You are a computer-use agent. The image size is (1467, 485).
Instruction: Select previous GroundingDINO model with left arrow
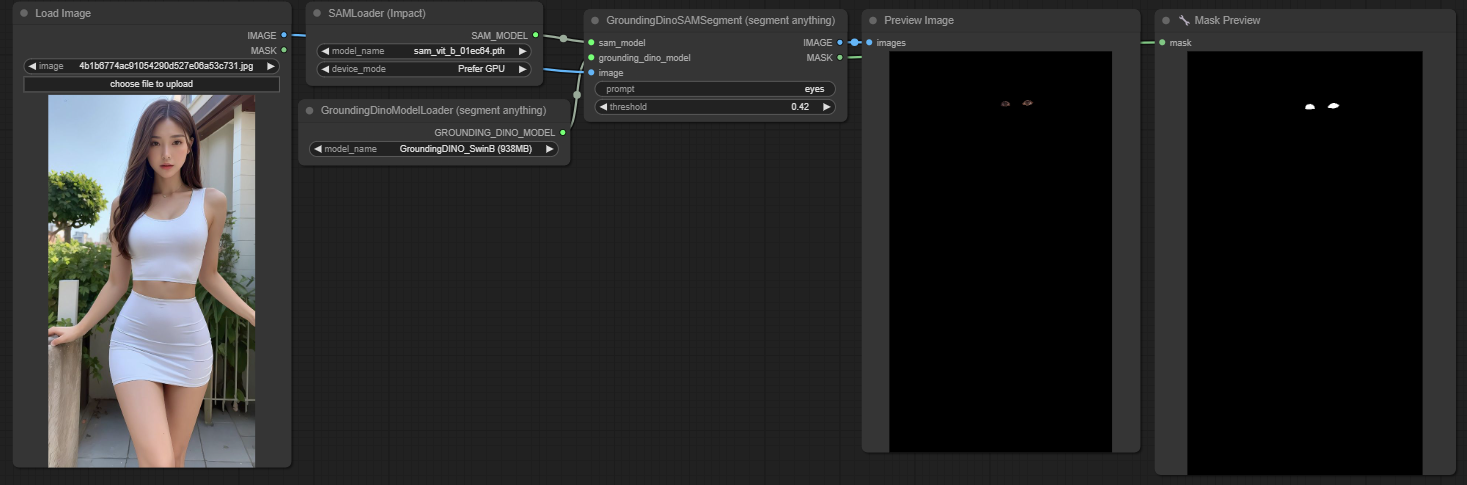tap(318, 149)
